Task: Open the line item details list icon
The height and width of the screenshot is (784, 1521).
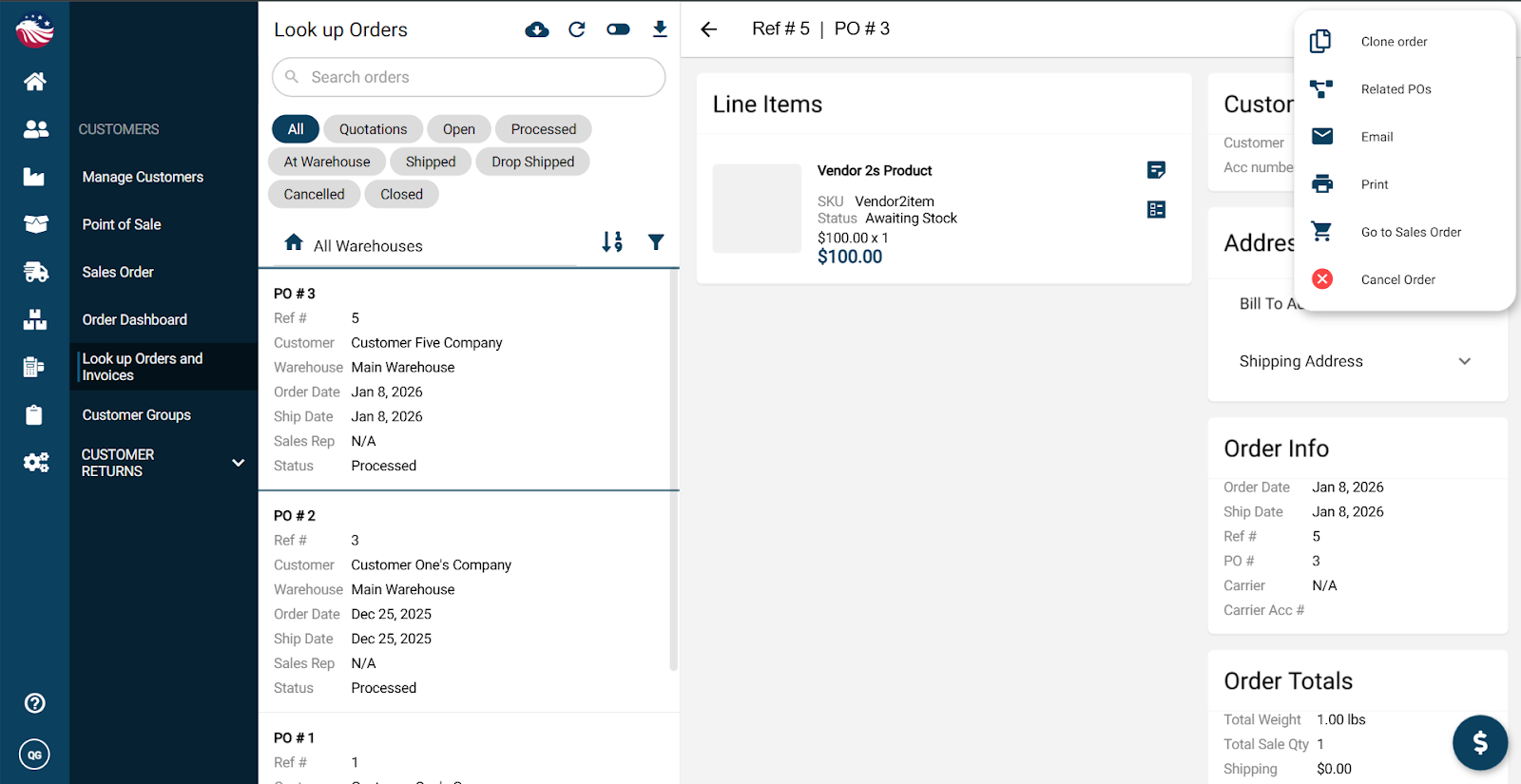Action: (x=1156, y=209)
